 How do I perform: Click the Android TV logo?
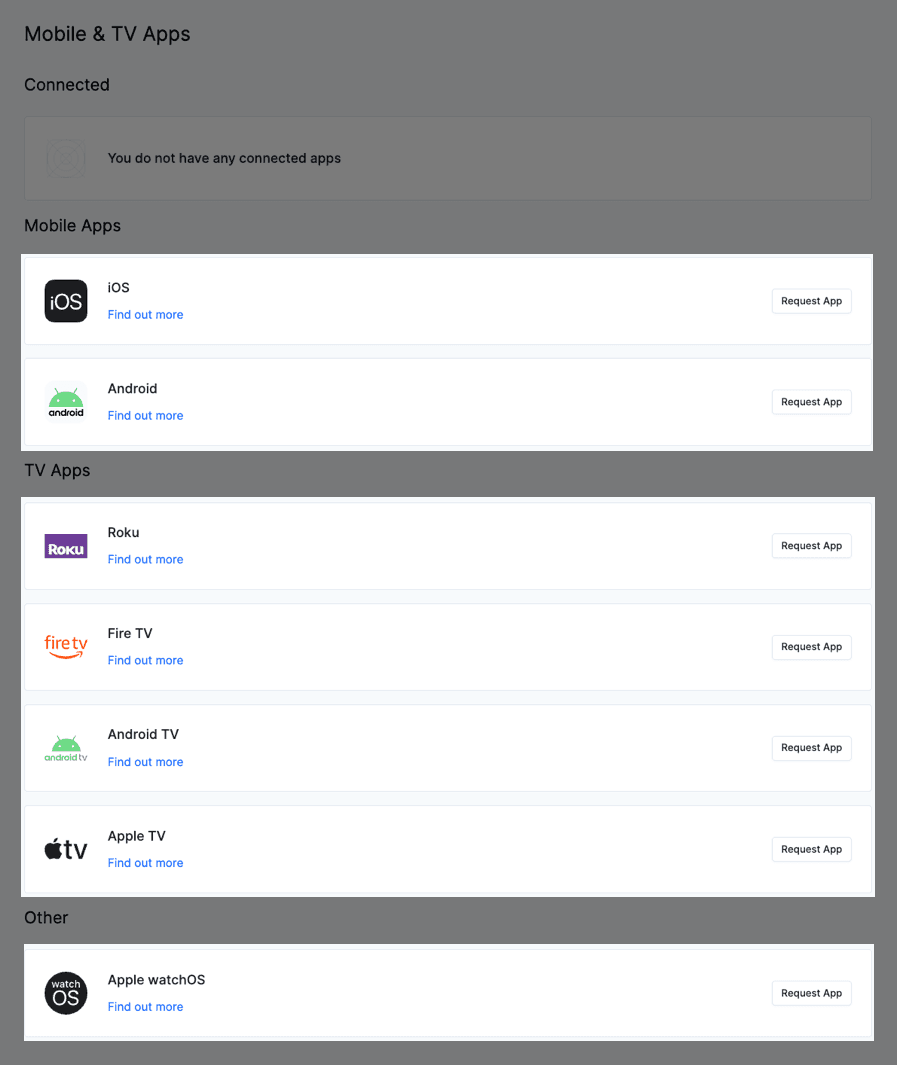click(66, 748)
